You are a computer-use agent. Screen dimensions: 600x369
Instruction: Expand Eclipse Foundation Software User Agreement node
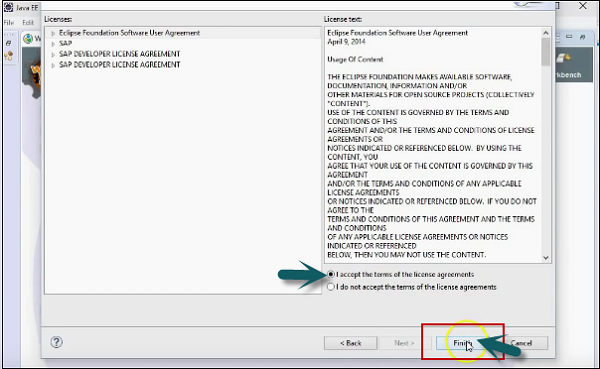(53, 33)
